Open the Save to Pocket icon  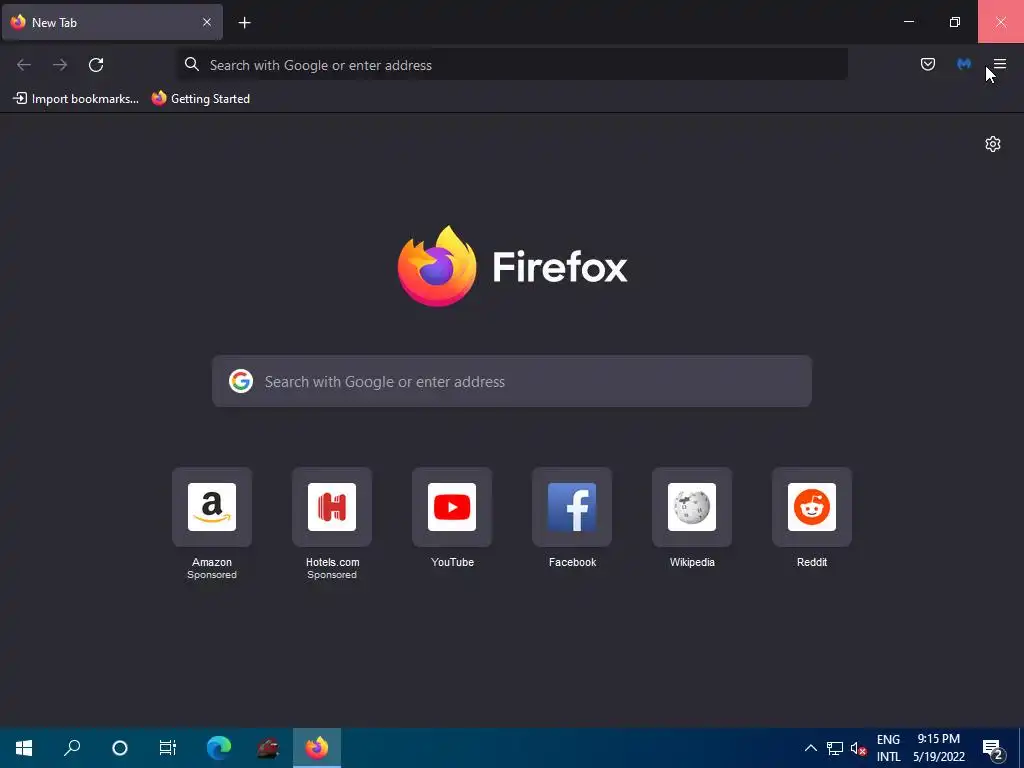point(927,64)
